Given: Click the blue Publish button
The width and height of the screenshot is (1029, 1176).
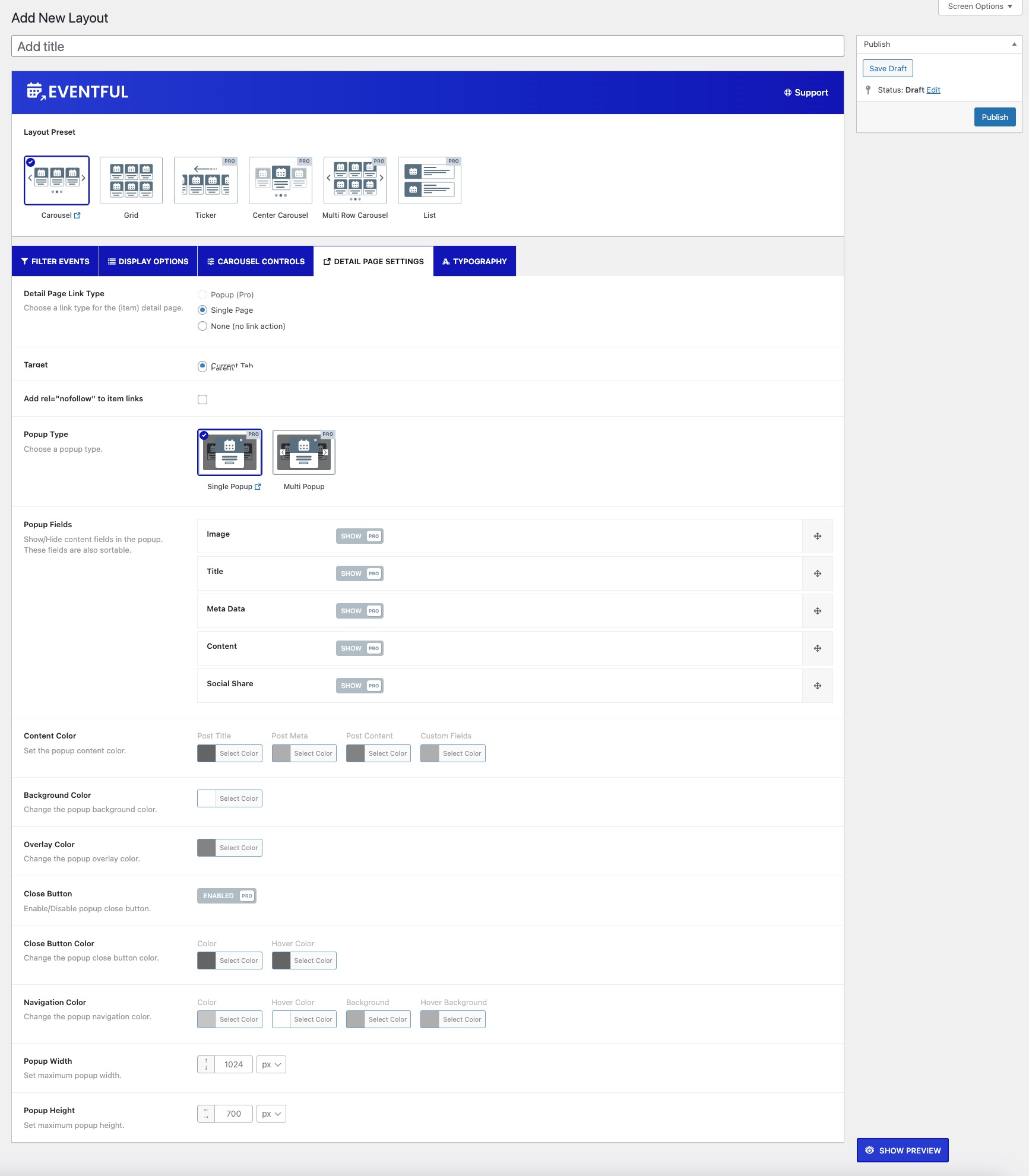Looking at the screenshot, I should [995, 117].
